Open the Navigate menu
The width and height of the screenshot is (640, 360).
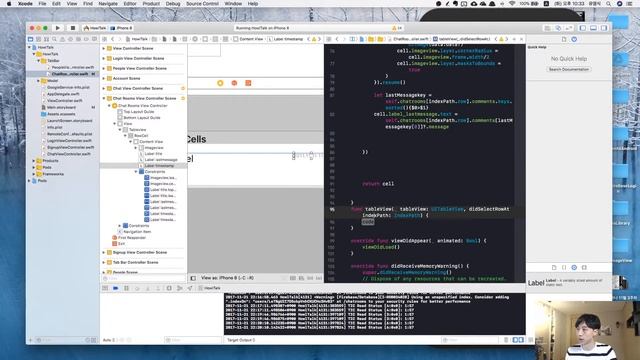[x=108, y=4]
